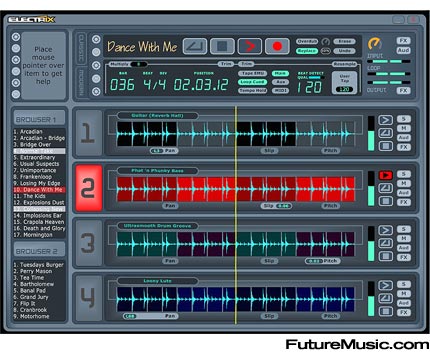Toggle Overdub mode
Viewport: 430px width, 360px height.
click(x=307, y=41)
